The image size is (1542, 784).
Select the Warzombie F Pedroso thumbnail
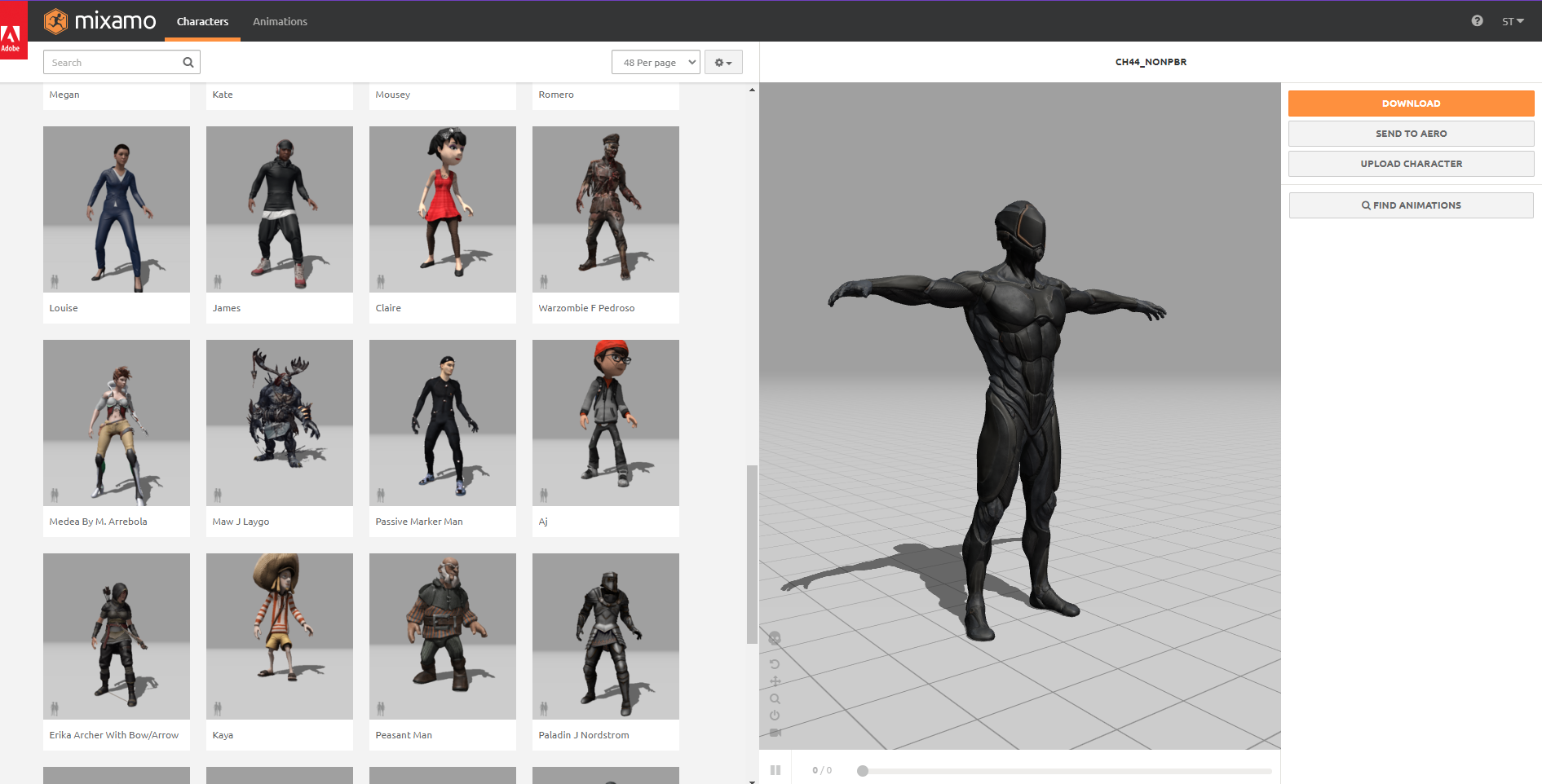coord(606,209)
